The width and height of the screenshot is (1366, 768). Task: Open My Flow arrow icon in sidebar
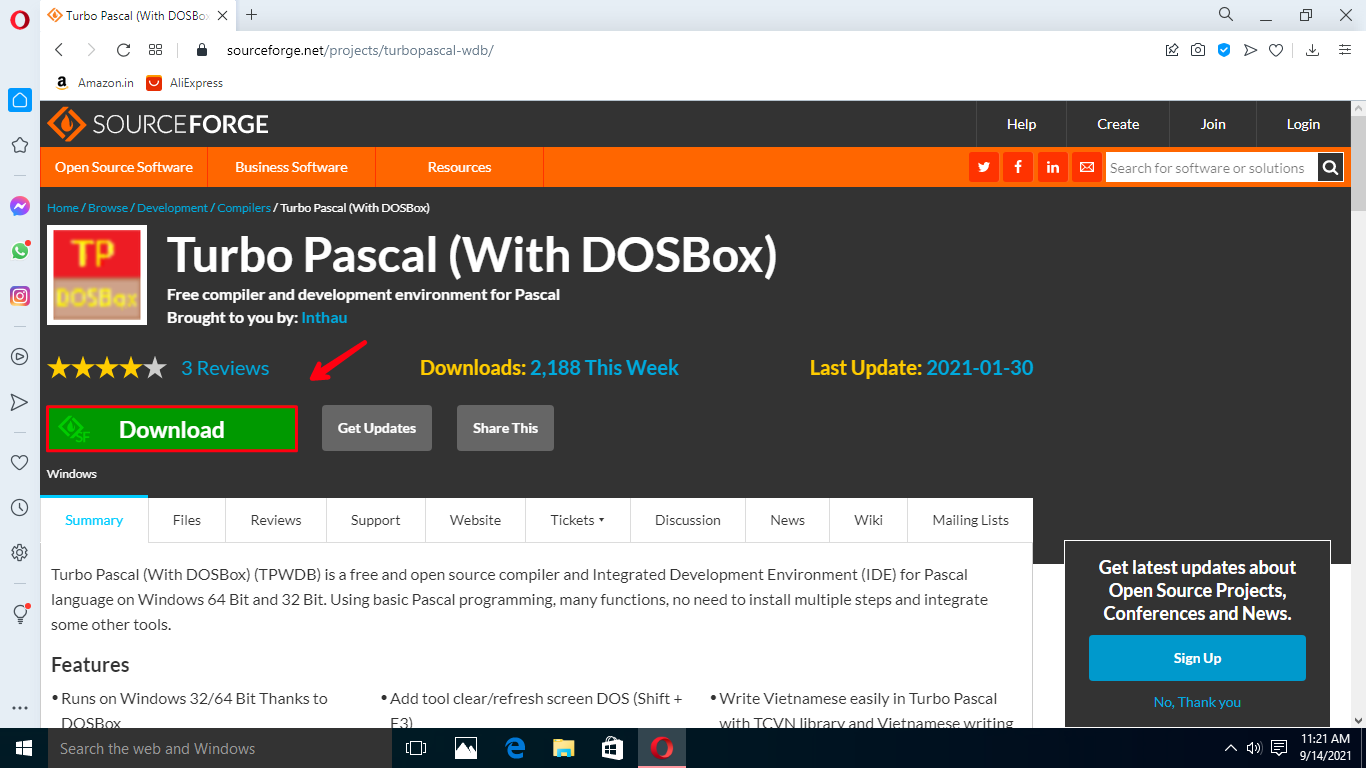(20, 402)
